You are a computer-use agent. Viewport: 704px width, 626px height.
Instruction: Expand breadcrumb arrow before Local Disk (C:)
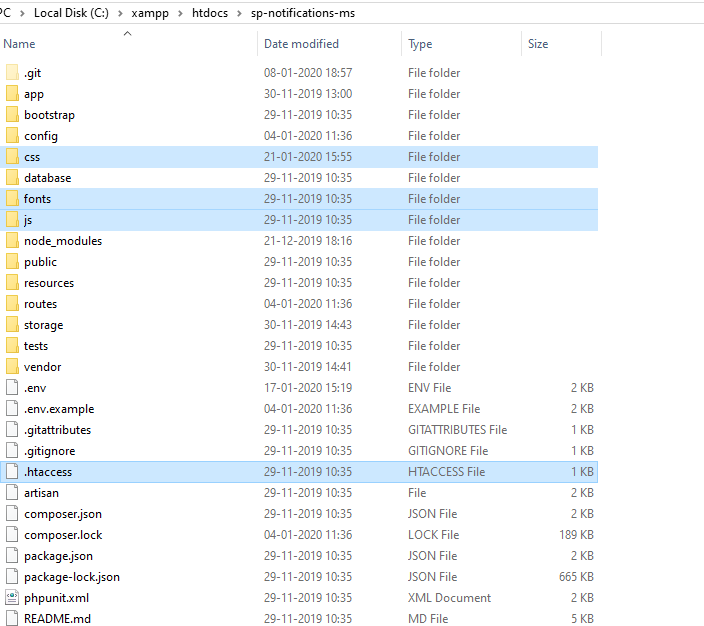pyautogui.click(x=22, y=13)
